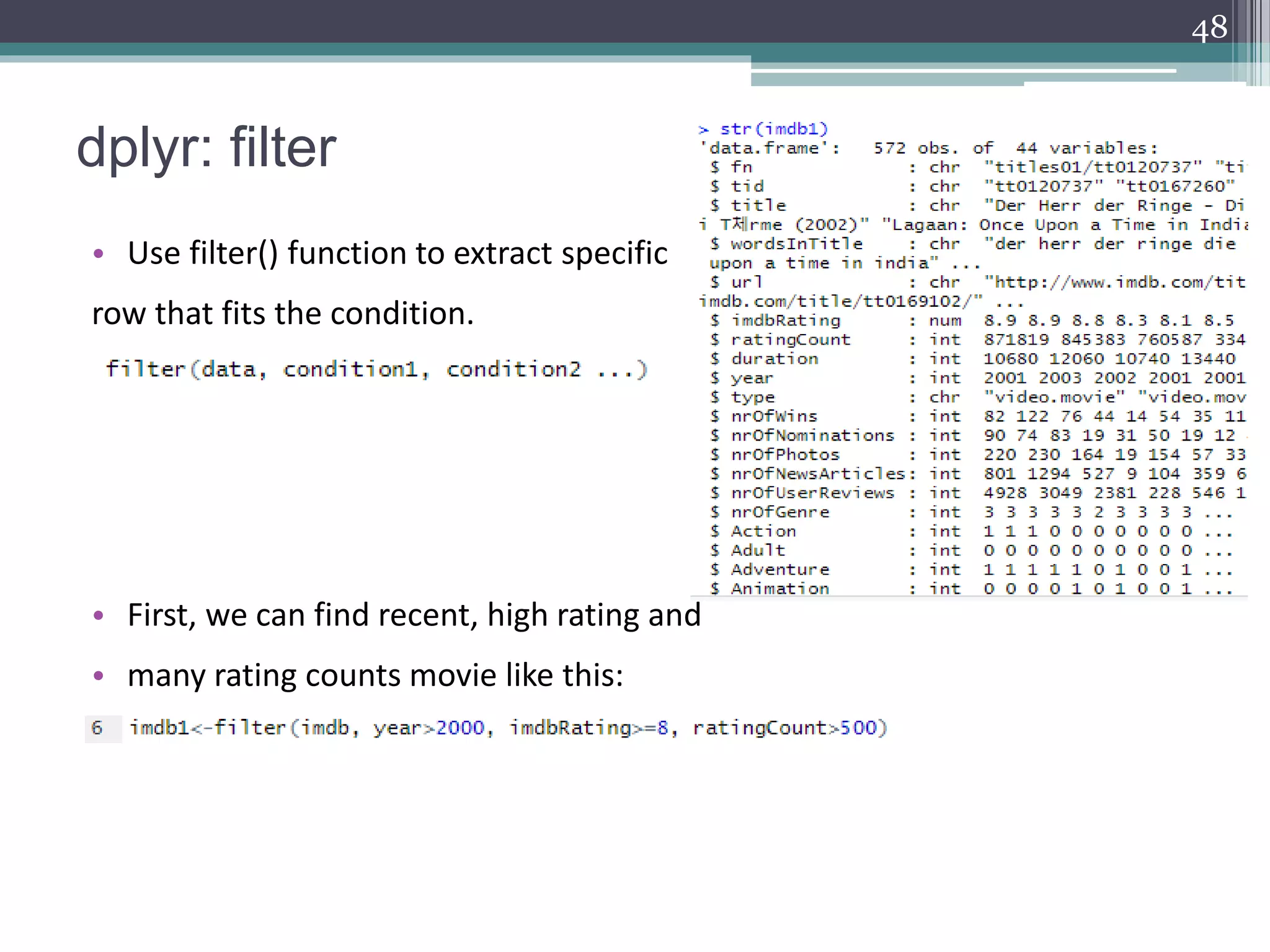Select the '$ Adult' variable row

(x=971, y=552)
